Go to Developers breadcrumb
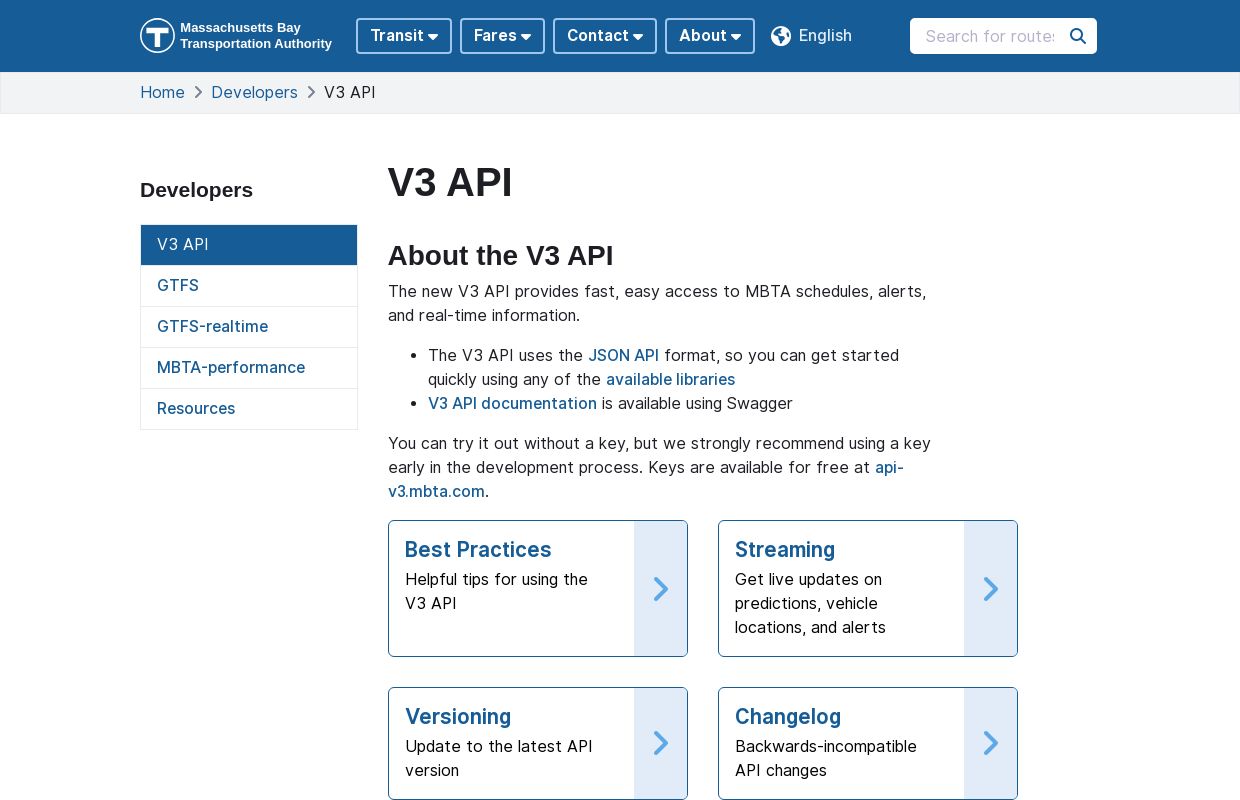1240x800 pixels. [254, 92]
